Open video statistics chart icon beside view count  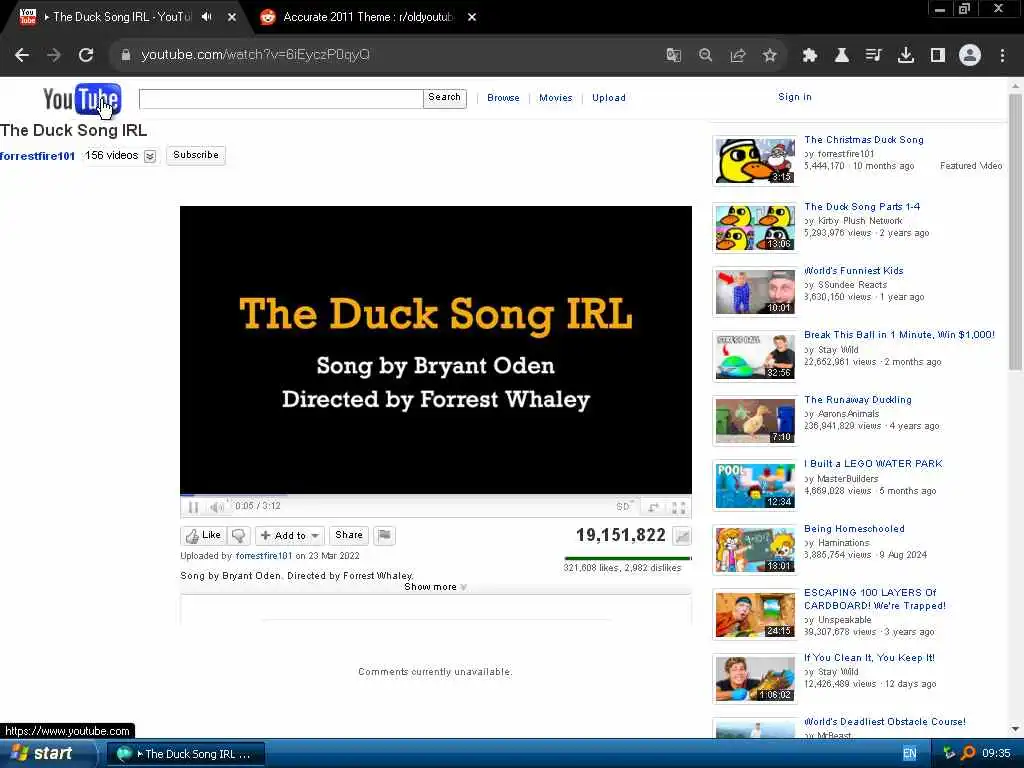tap(682, 536)
